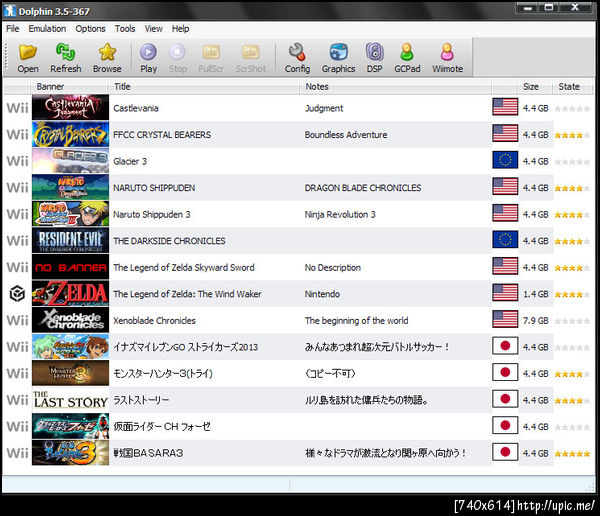Click the US flag on Castlevania row

tap(505, 107)
